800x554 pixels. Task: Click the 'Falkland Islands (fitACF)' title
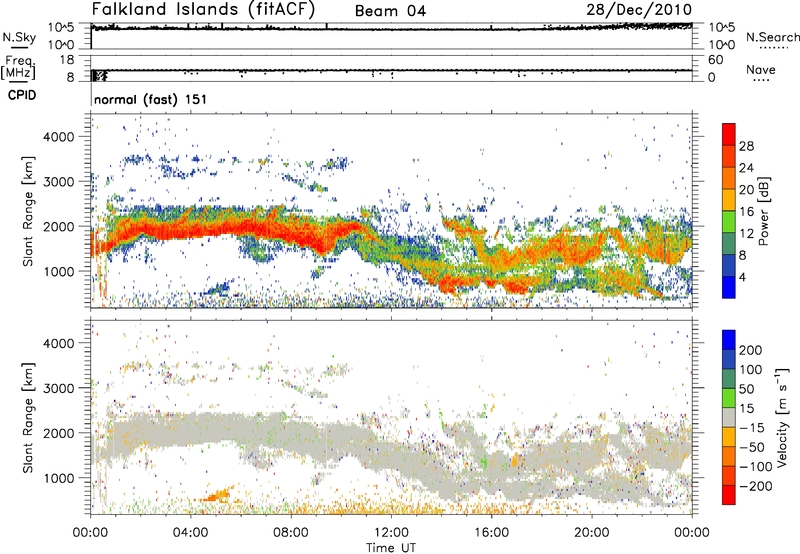pyautogui.click(x=203, y=10)
